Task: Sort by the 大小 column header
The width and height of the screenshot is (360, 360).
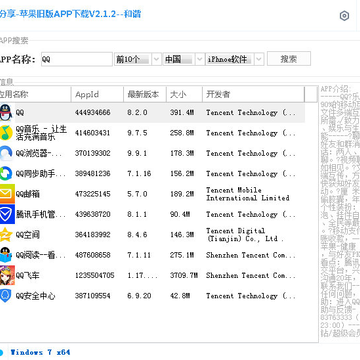Action: pos(184,94)
